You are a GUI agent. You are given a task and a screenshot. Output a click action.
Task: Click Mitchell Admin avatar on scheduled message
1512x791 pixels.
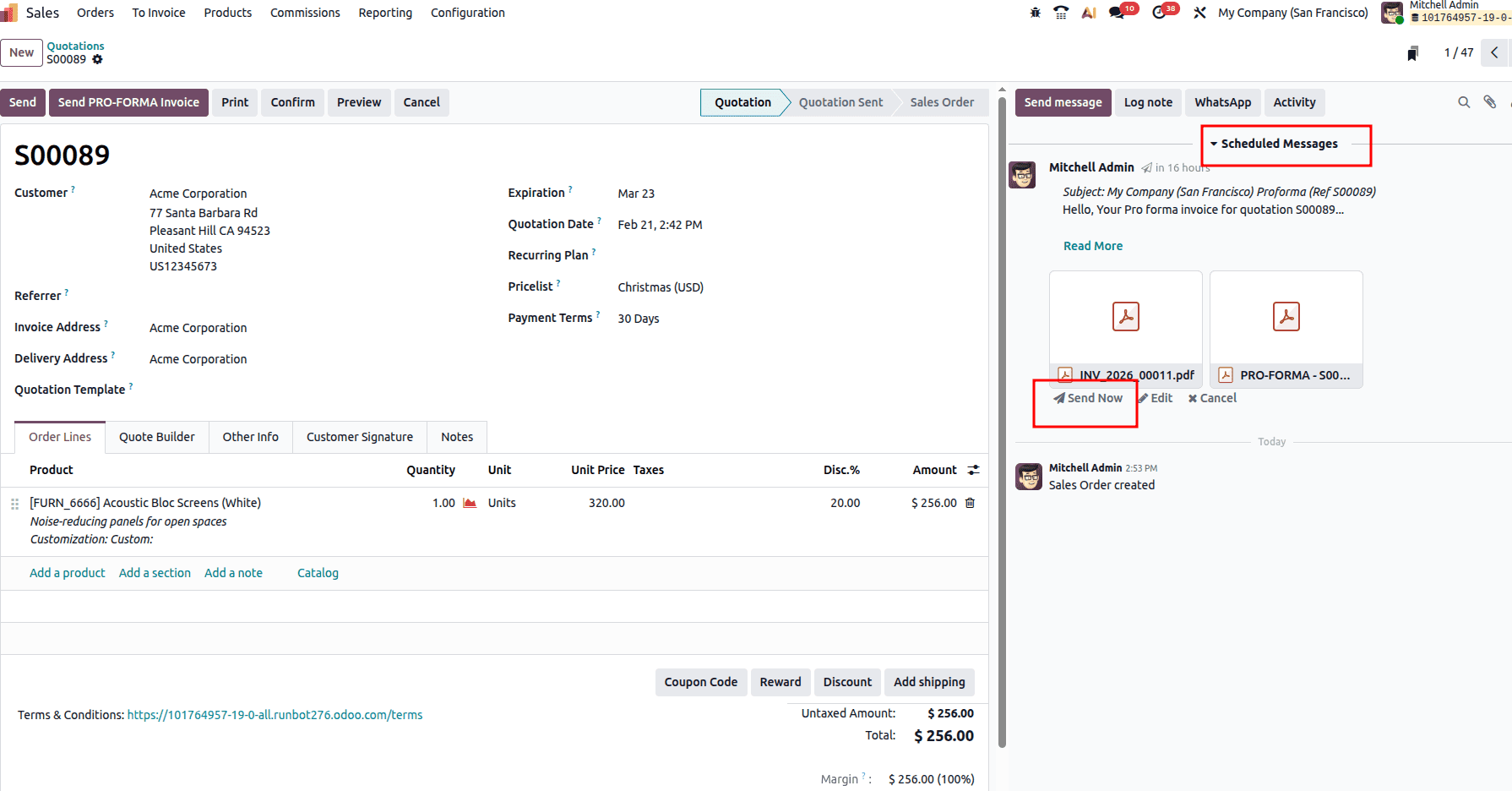point(1022,175)
